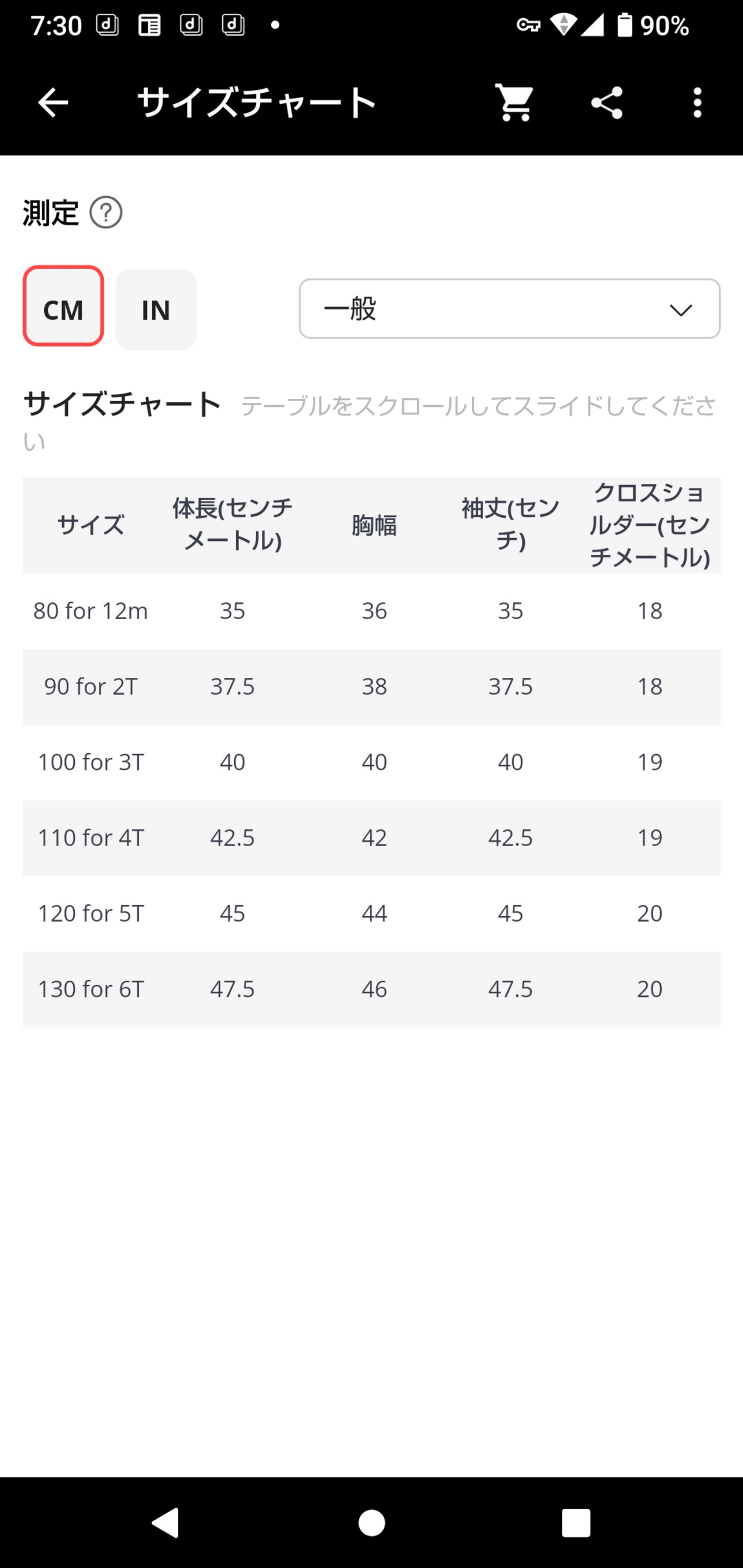Viewport: 743px width, 1568px height.
Task: Tap the 袖丈(センチ) column header
Action: [510, 525]
